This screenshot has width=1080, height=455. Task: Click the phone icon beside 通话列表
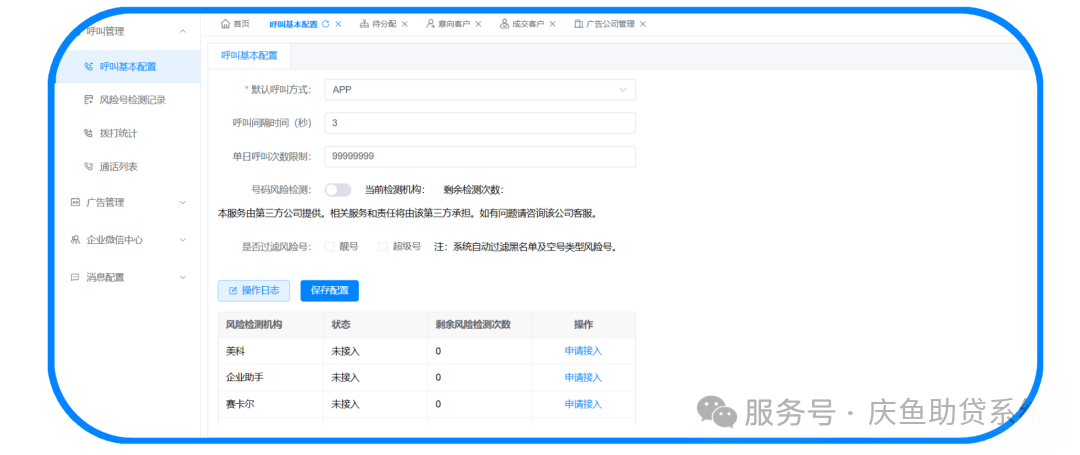(x=88, y=167)
